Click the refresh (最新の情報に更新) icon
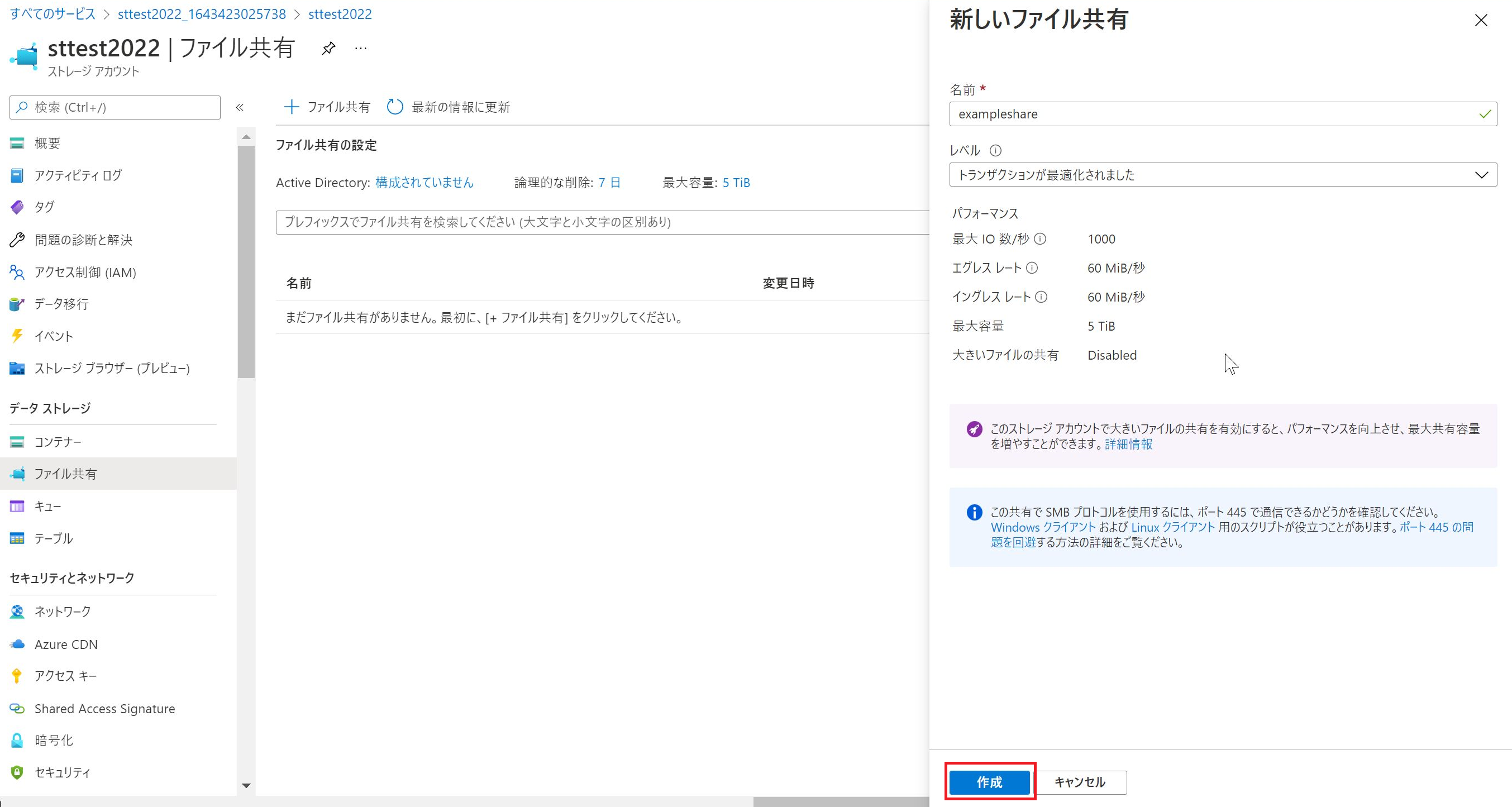Viewport: 1512px width, 807px height. tap(395, 107)
